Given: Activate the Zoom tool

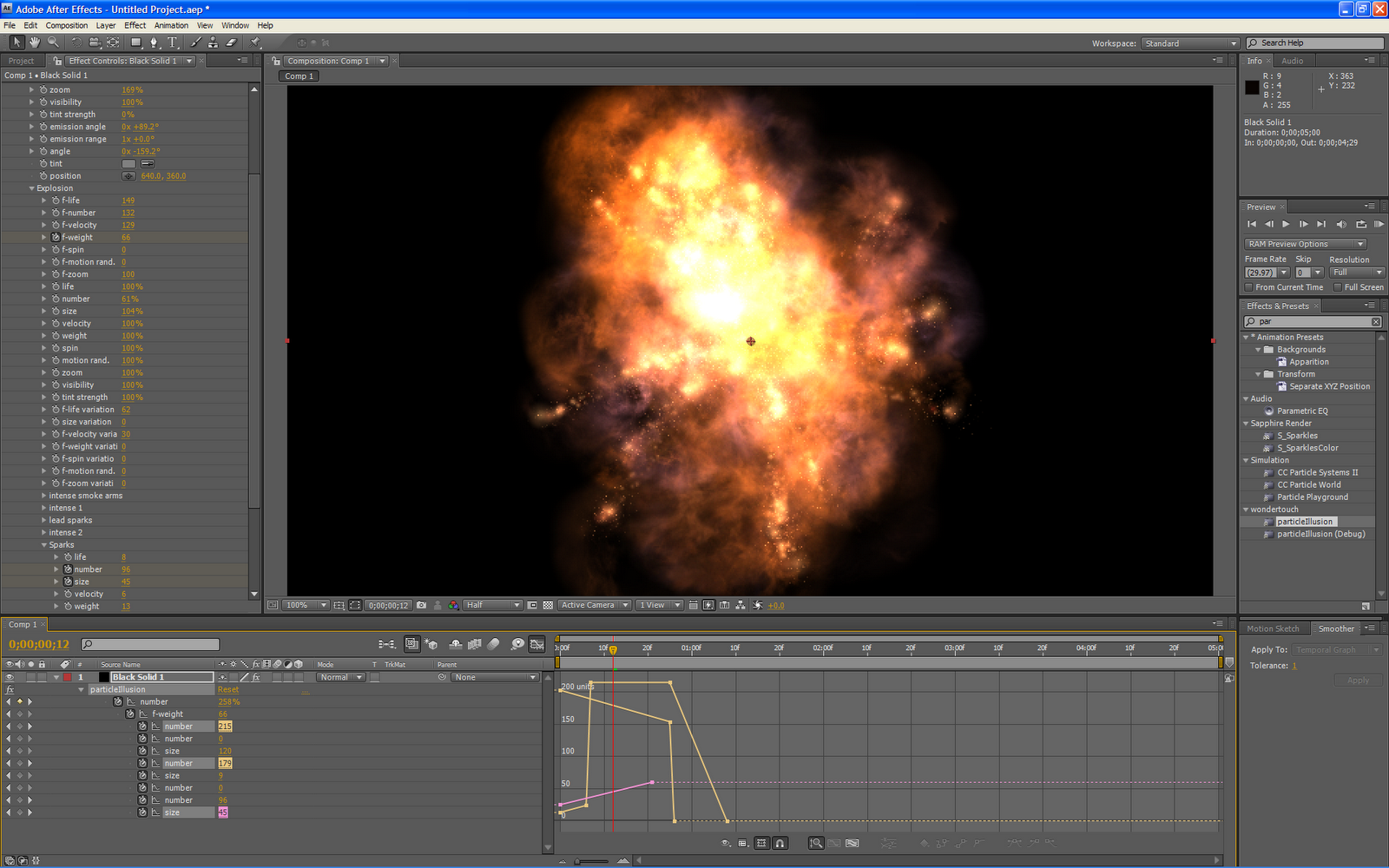Looking at the screenshot, I should coord(52,42).
